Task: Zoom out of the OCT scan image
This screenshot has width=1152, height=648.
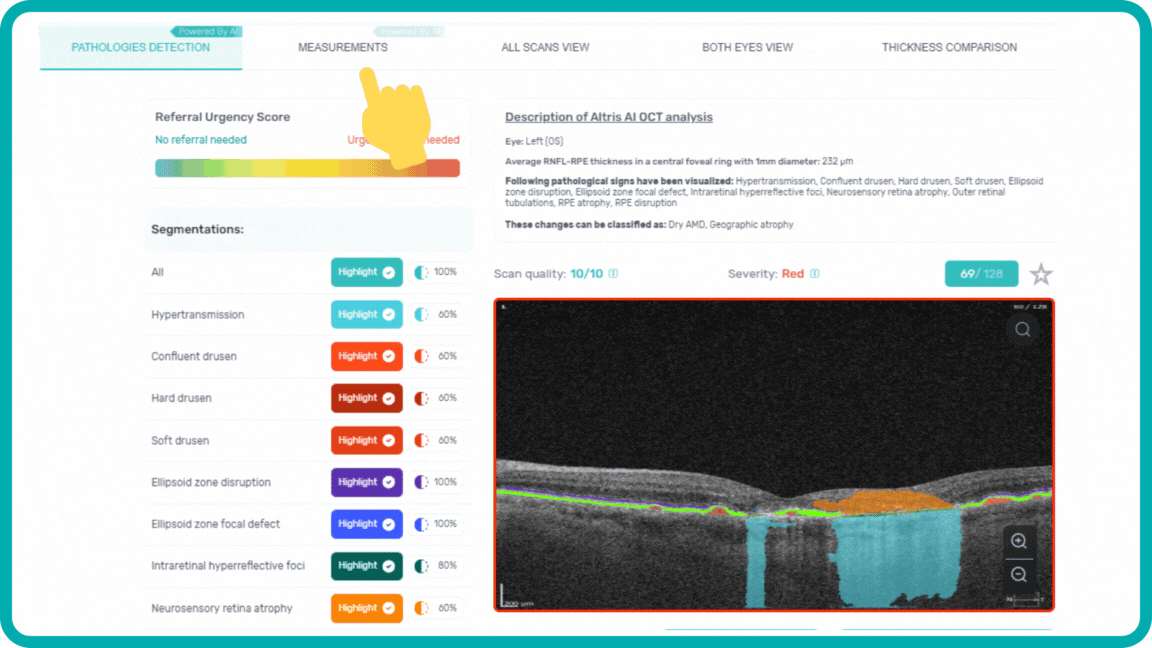Action: (1018, 574)
